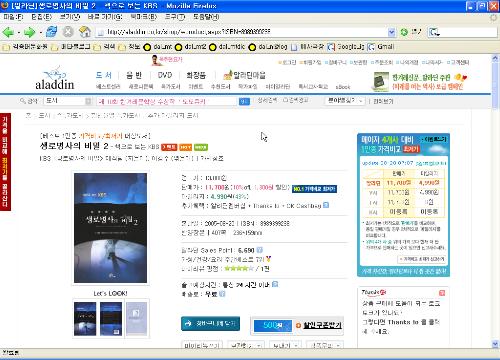Click the large book cover image
The image size is (500, 360).
(x=110, y=228)
